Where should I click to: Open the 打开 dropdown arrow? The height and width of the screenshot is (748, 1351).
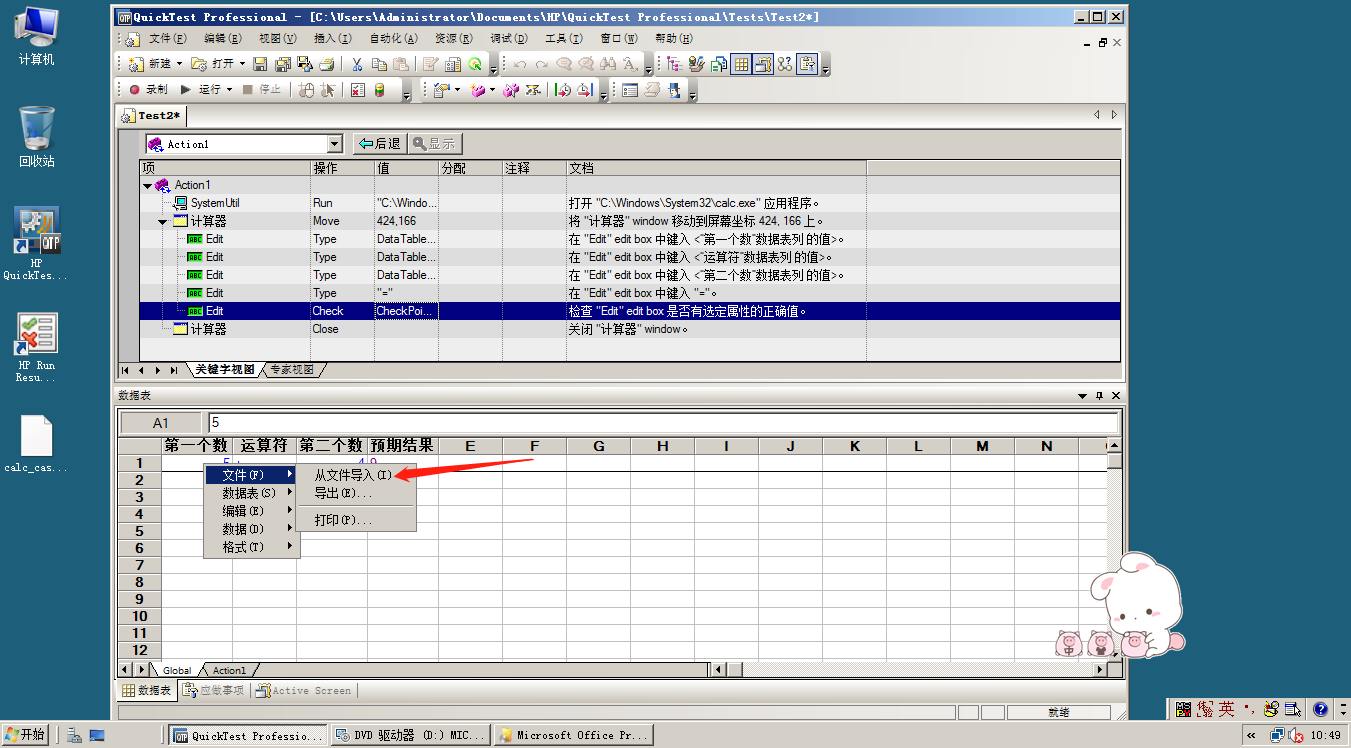[242, 64]
